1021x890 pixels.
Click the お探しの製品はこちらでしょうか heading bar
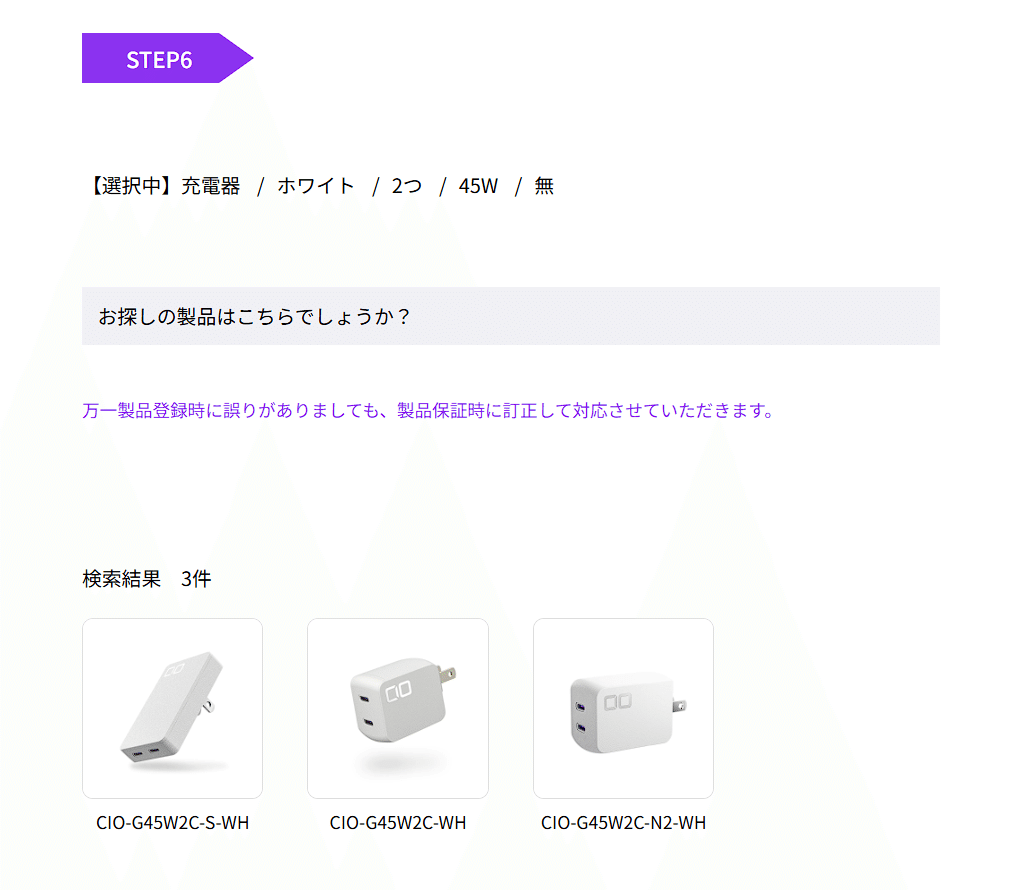pyautogui.click(x=510, y=316)
